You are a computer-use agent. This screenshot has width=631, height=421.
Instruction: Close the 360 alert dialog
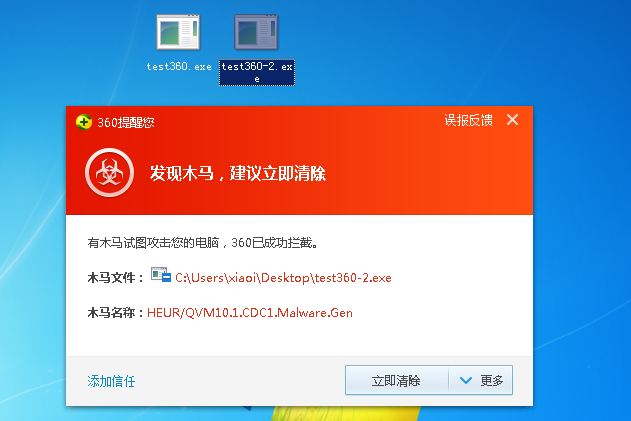(512, 120)
